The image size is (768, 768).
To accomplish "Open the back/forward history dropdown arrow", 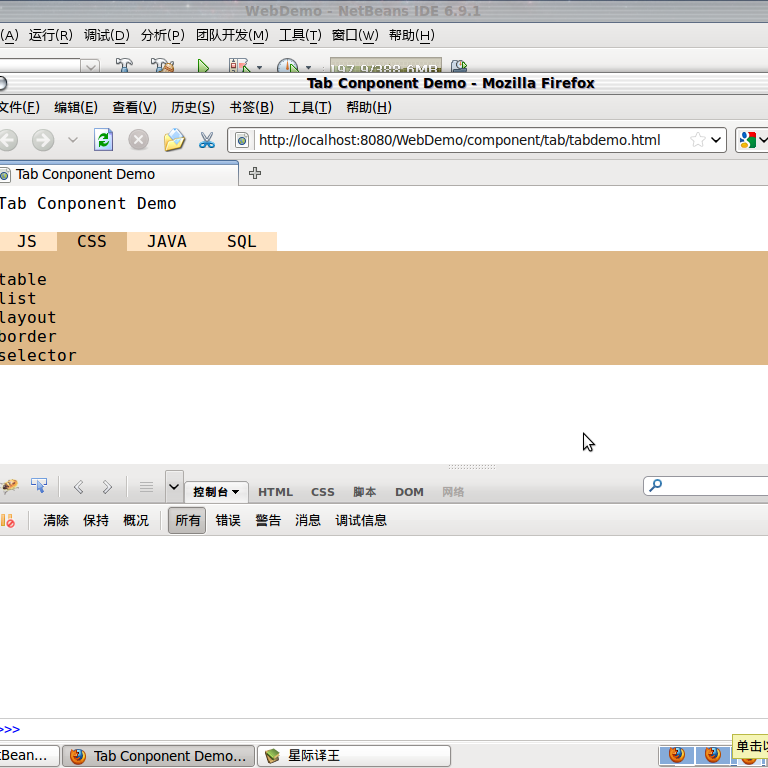I will pyautogui.click(x=72, y=140).
